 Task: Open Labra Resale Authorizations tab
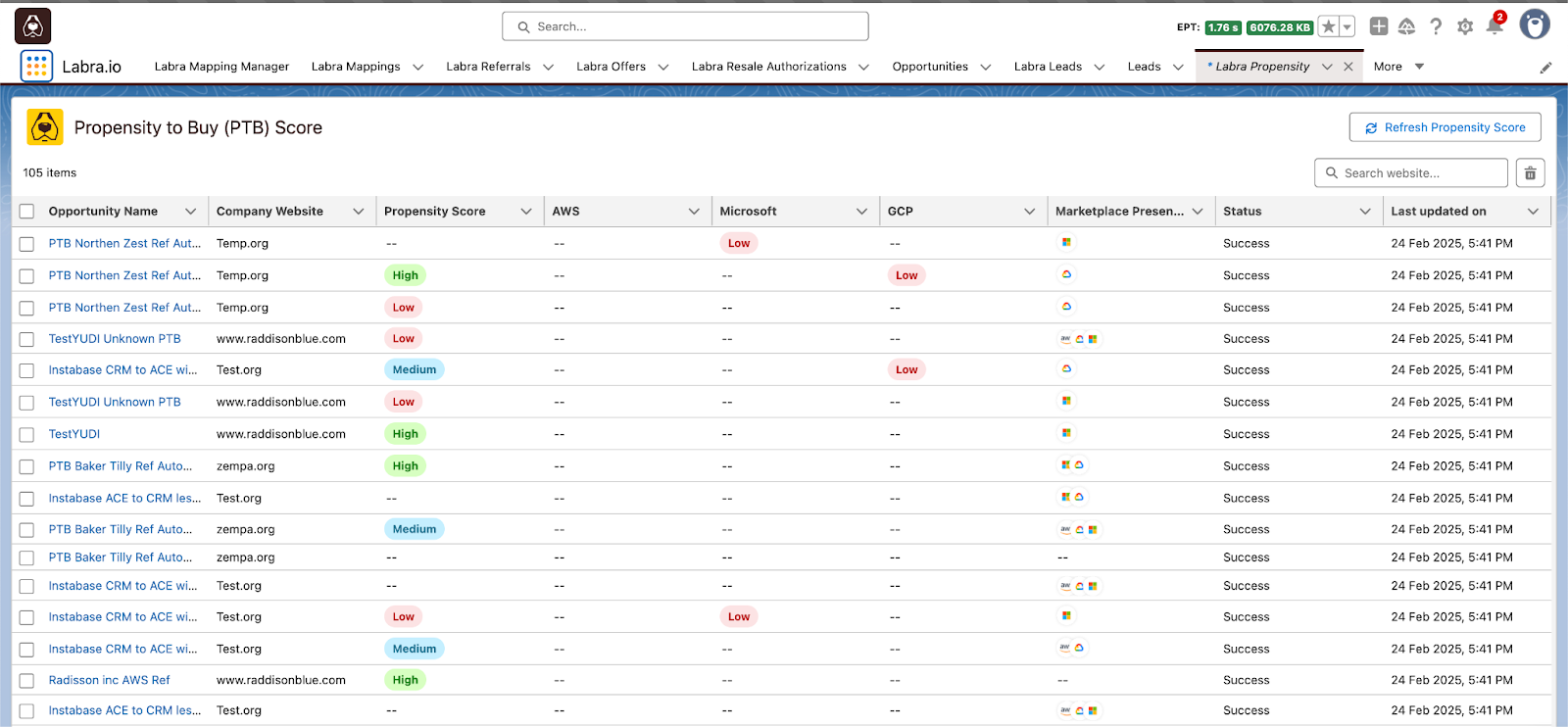coord(768,67)
